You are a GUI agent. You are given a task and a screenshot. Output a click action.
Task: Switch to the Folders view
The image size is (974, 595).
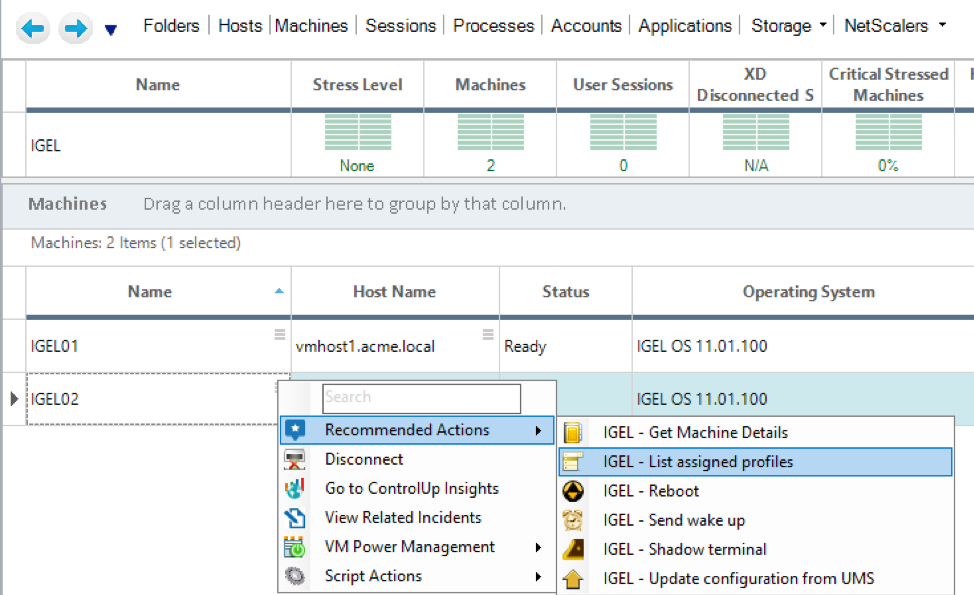(171, 26)
